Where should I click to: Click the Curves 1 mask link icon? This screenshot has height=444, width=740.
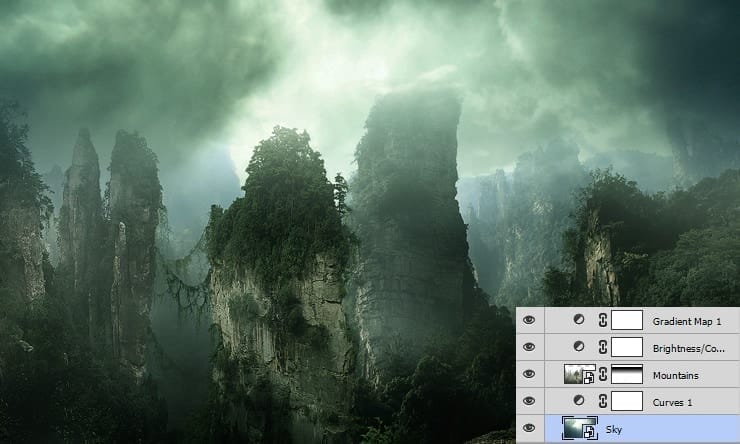point(603,401)
